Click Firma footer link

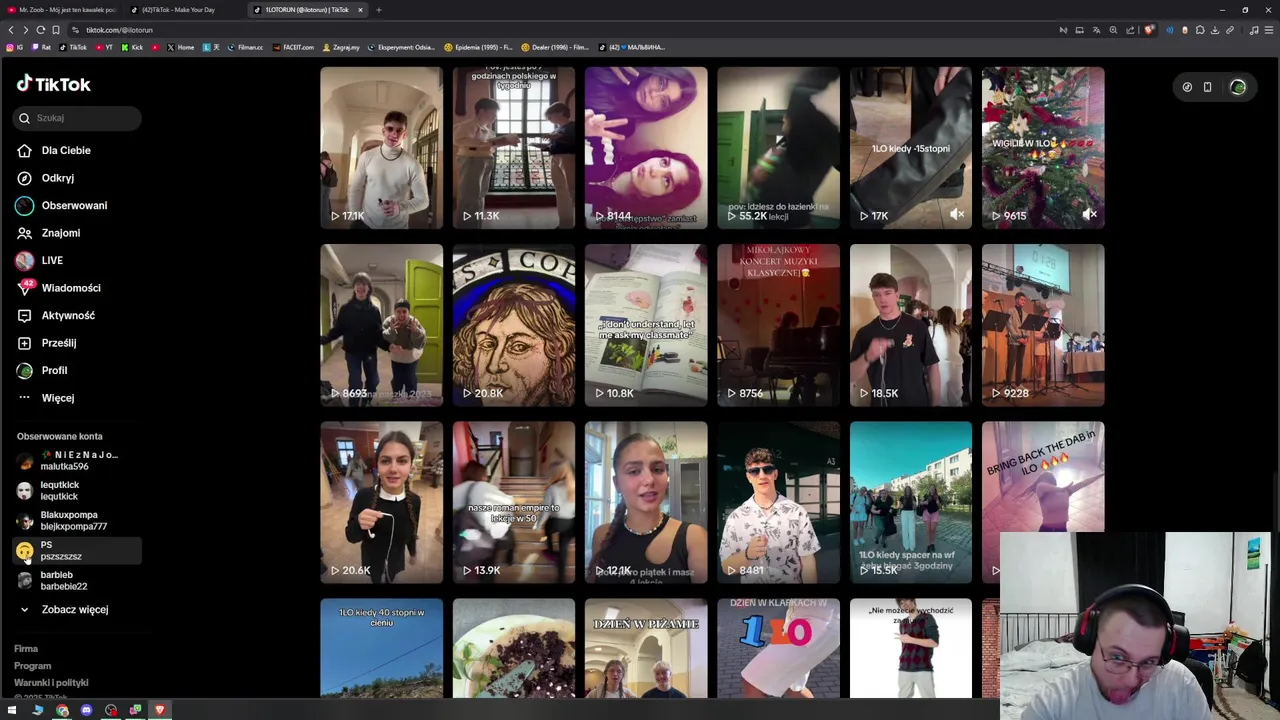click(26, 649)
